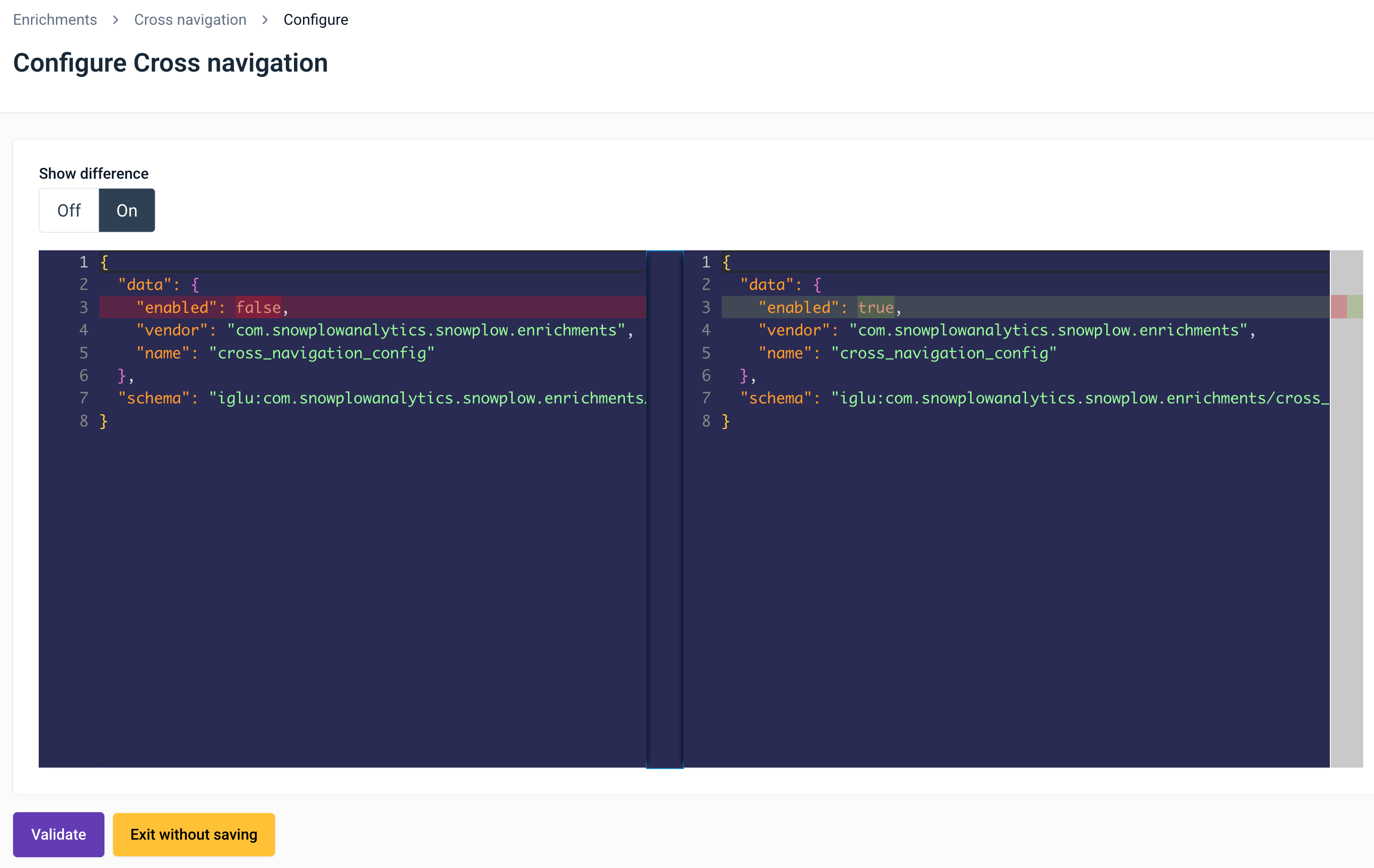
Task: Click the gray diff overview scrollbar
Action: pos(1346,514)
